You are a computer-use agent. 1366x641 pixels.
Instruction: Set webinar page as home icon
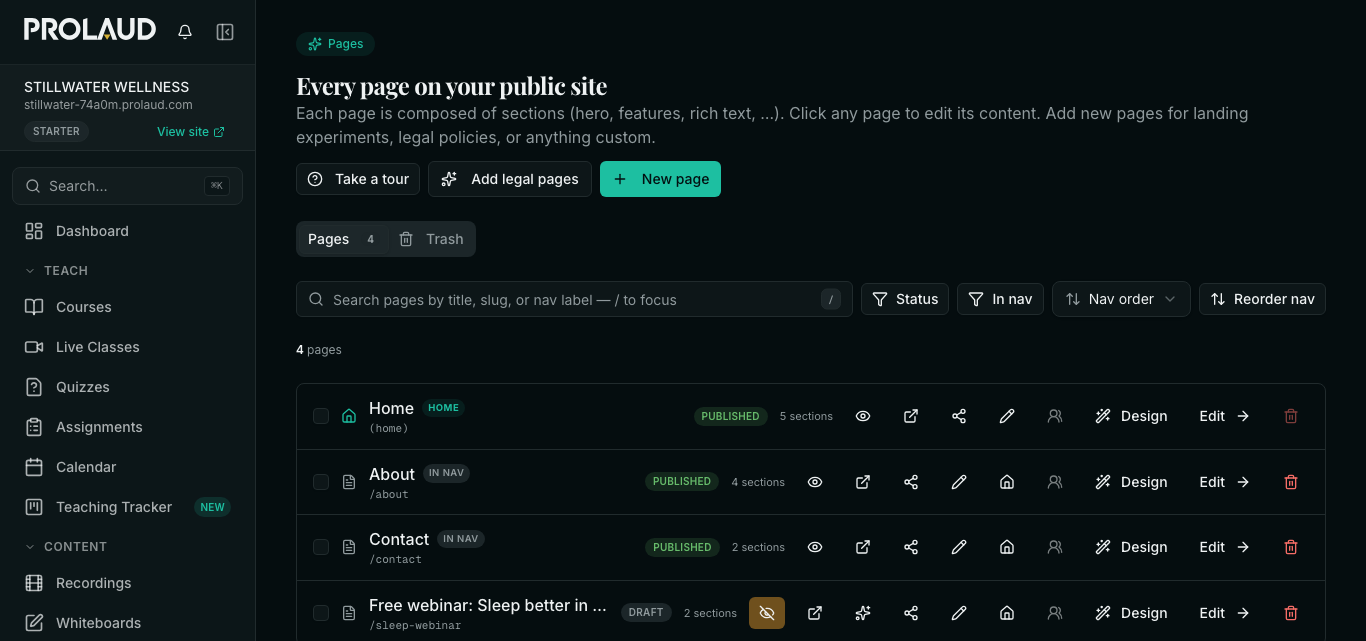tap(1007, 613)
